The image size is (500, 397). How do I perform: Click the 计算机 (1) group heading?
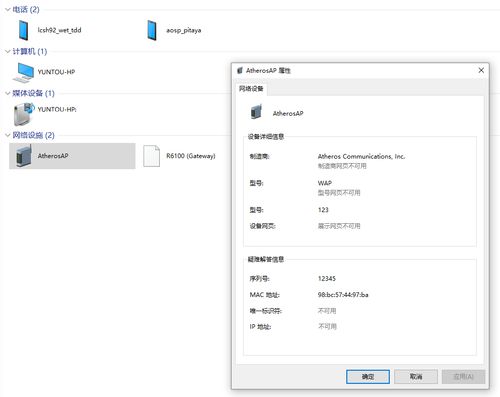click(x=30, y=51)
